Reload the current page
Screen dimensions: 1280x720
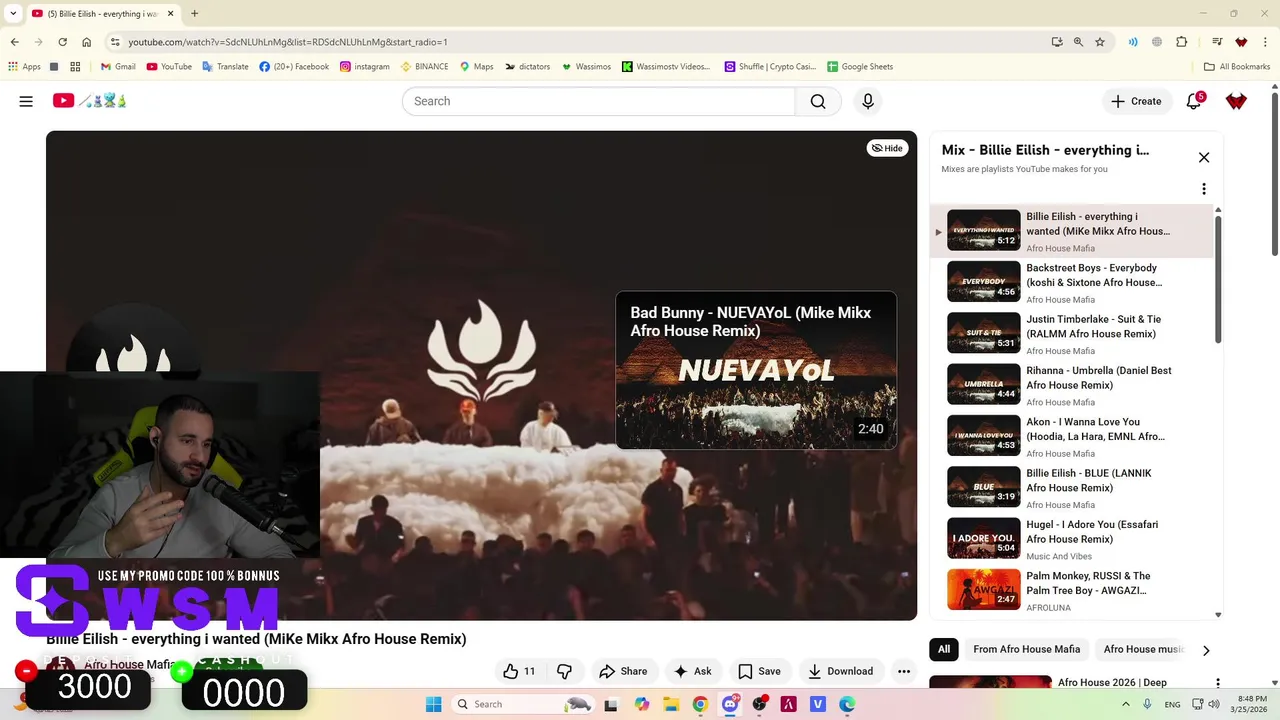pos(62,42)
